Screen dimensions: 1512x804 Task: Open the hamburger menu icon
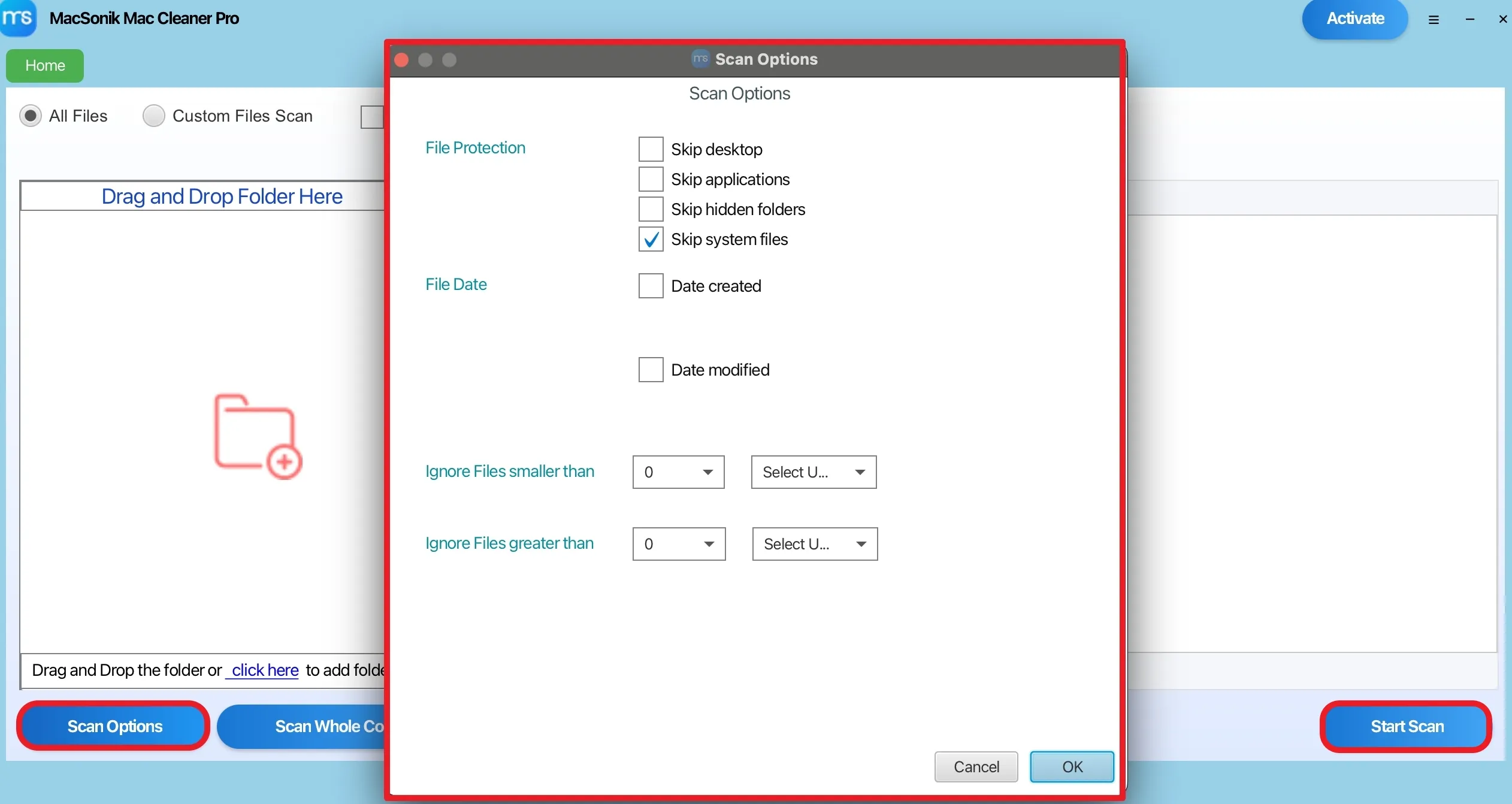[1434, 20]
